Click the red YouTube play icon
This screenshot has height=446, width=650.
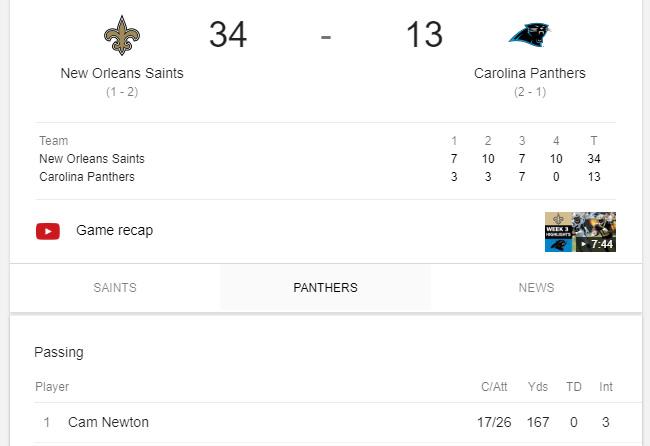pos(48,231)
